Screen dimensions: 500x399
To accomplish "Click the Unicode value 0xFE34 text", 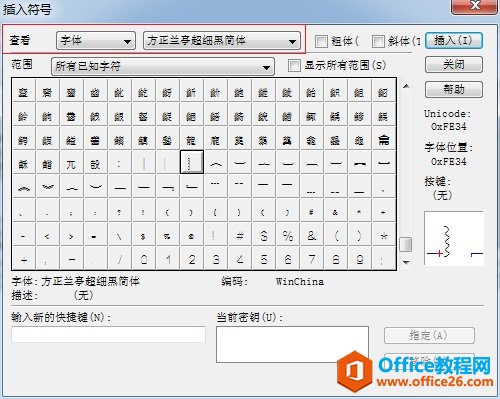I will point(448,126).
